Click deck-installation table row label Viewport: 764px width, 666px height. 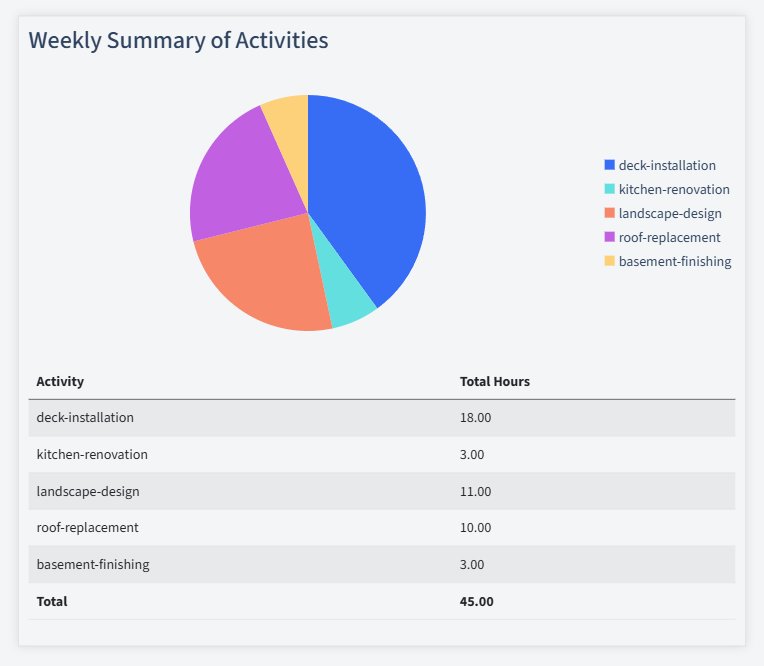click(x=85, y=418)
